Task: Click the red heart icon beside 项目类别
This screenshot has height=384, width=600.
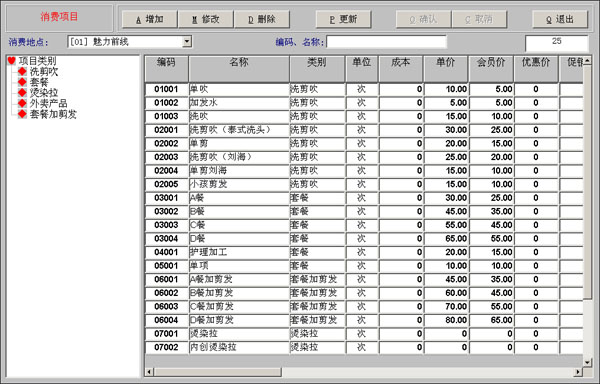Action: (11, 60)
